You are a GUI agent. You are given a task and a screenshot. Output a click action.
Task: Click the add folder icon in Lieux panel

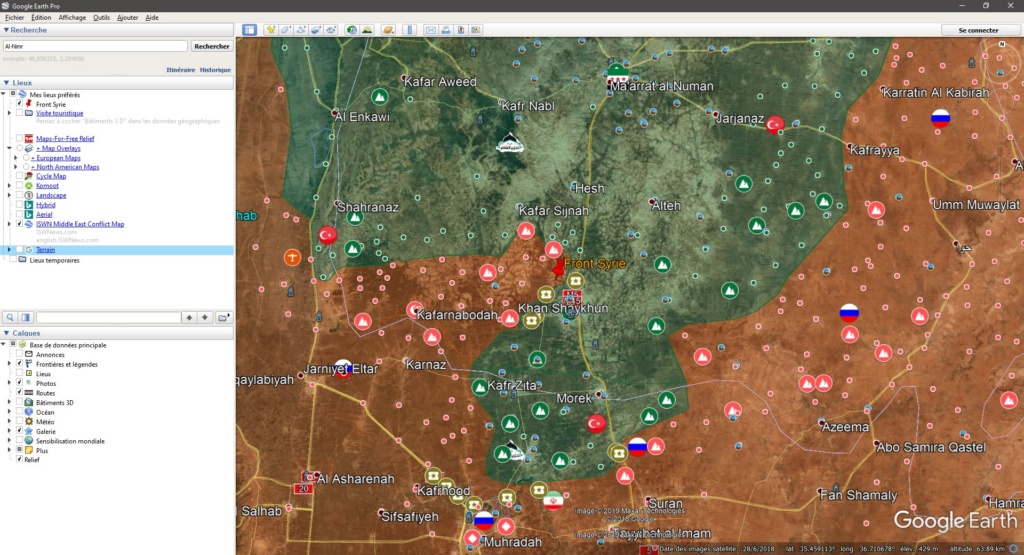click(223, 317)
